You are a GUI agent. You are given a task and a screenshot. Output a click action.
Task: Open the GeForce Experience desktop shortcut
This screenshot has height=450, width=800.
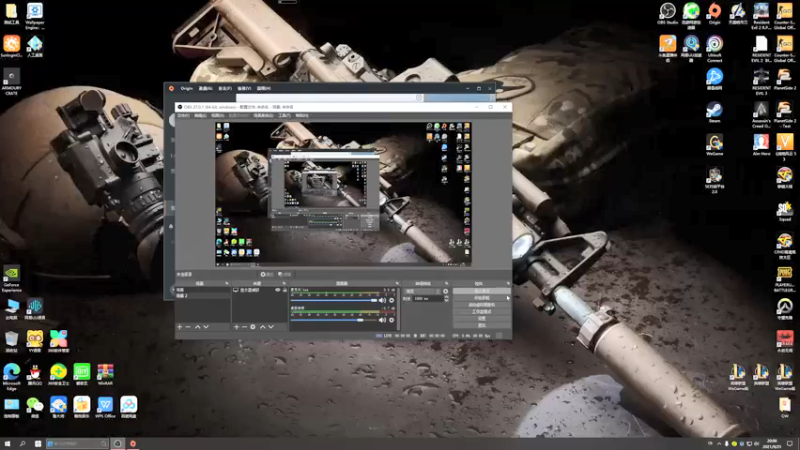[x=11, y=279]
